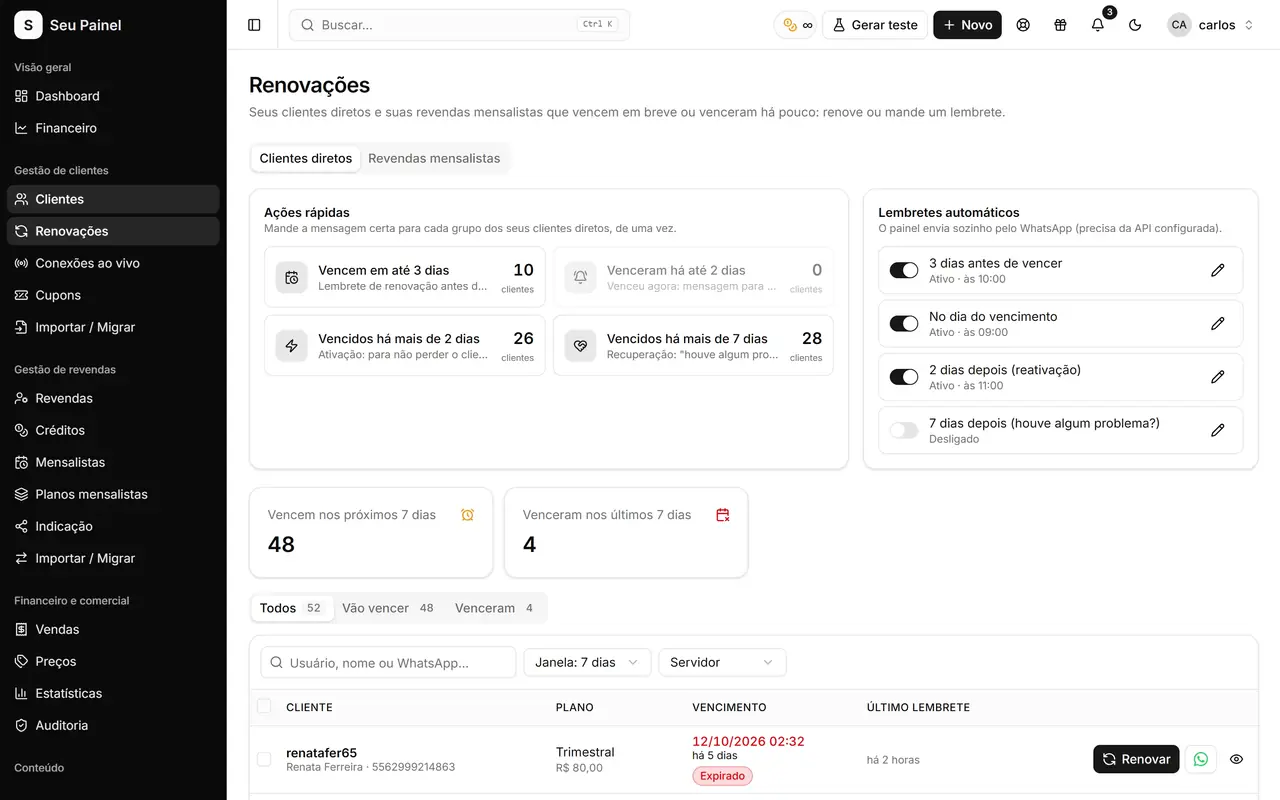Navigate to Cupons in sidebar

pyautogui.click(x=113, y=295)
